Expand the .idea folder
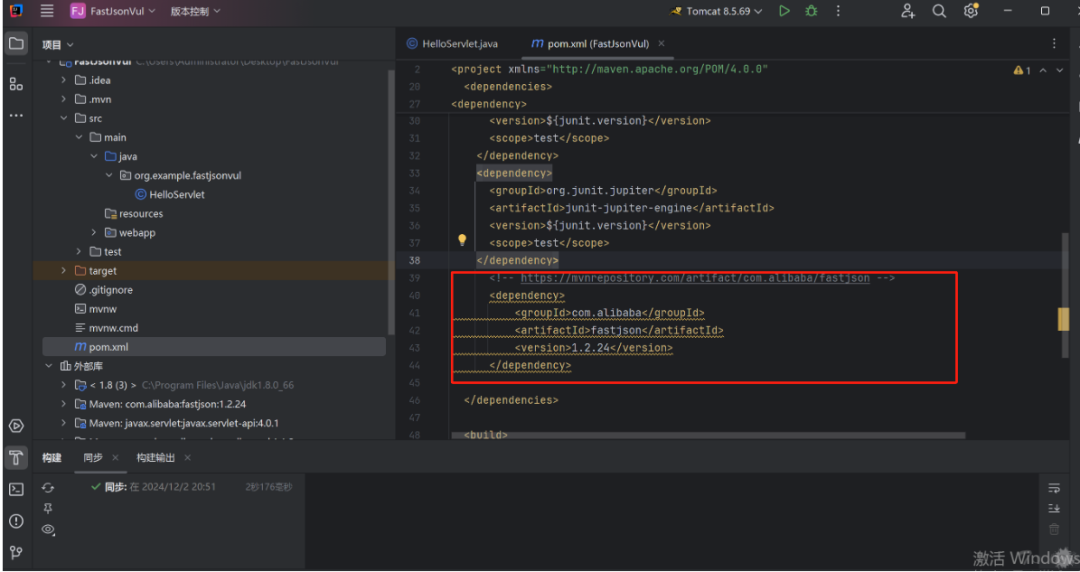Screen dimensions: 1080x572 point(63,80)
